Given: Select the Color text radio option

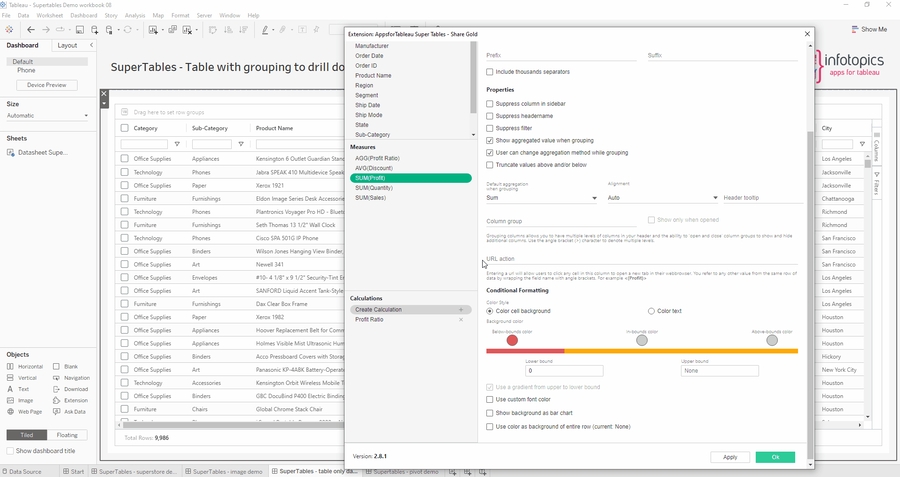Looking at the screenshot, I should point(652,311).
